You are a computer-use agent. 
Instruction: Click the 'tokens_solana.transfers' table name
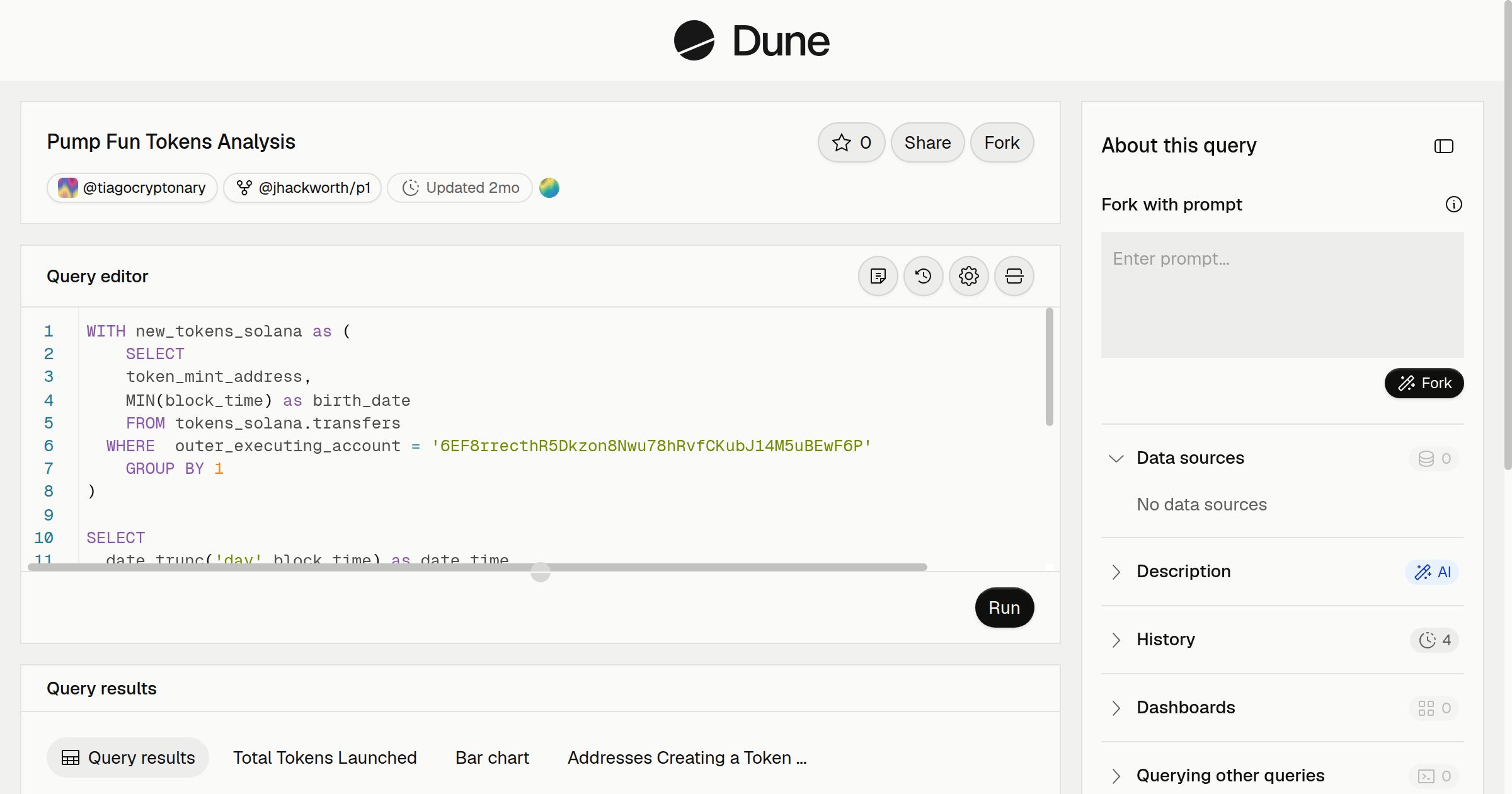coord(288,423)
